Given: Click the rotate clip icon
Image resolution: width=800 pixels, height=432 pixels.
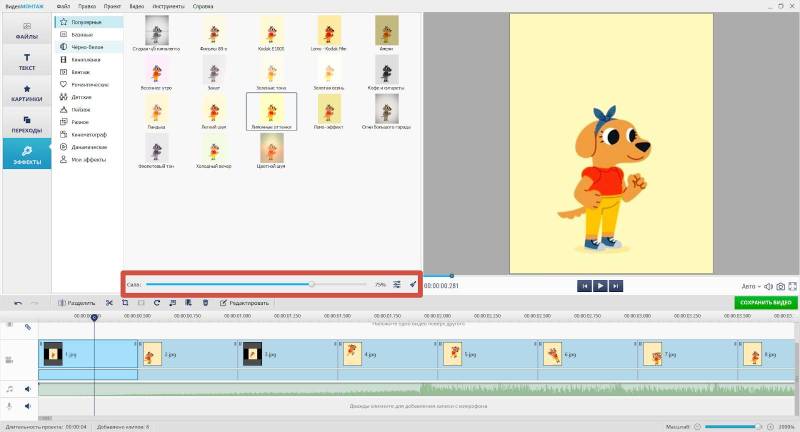Looking at the screenshot, I should 157,303.
